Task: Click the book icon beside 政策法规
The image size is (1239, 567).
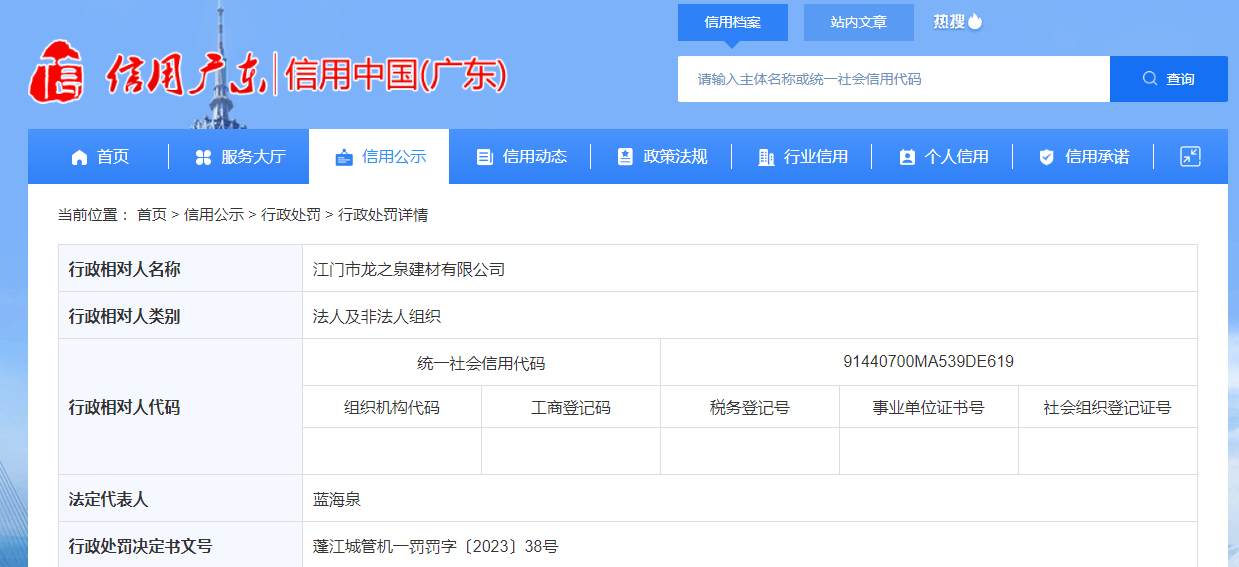Action: click(x=625, y=157)
